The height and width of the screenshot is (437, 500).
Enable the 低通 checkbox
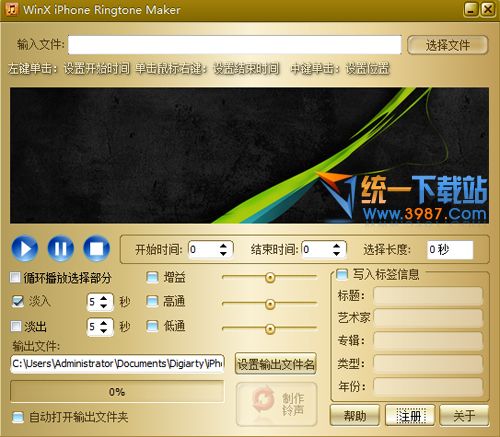152,326
